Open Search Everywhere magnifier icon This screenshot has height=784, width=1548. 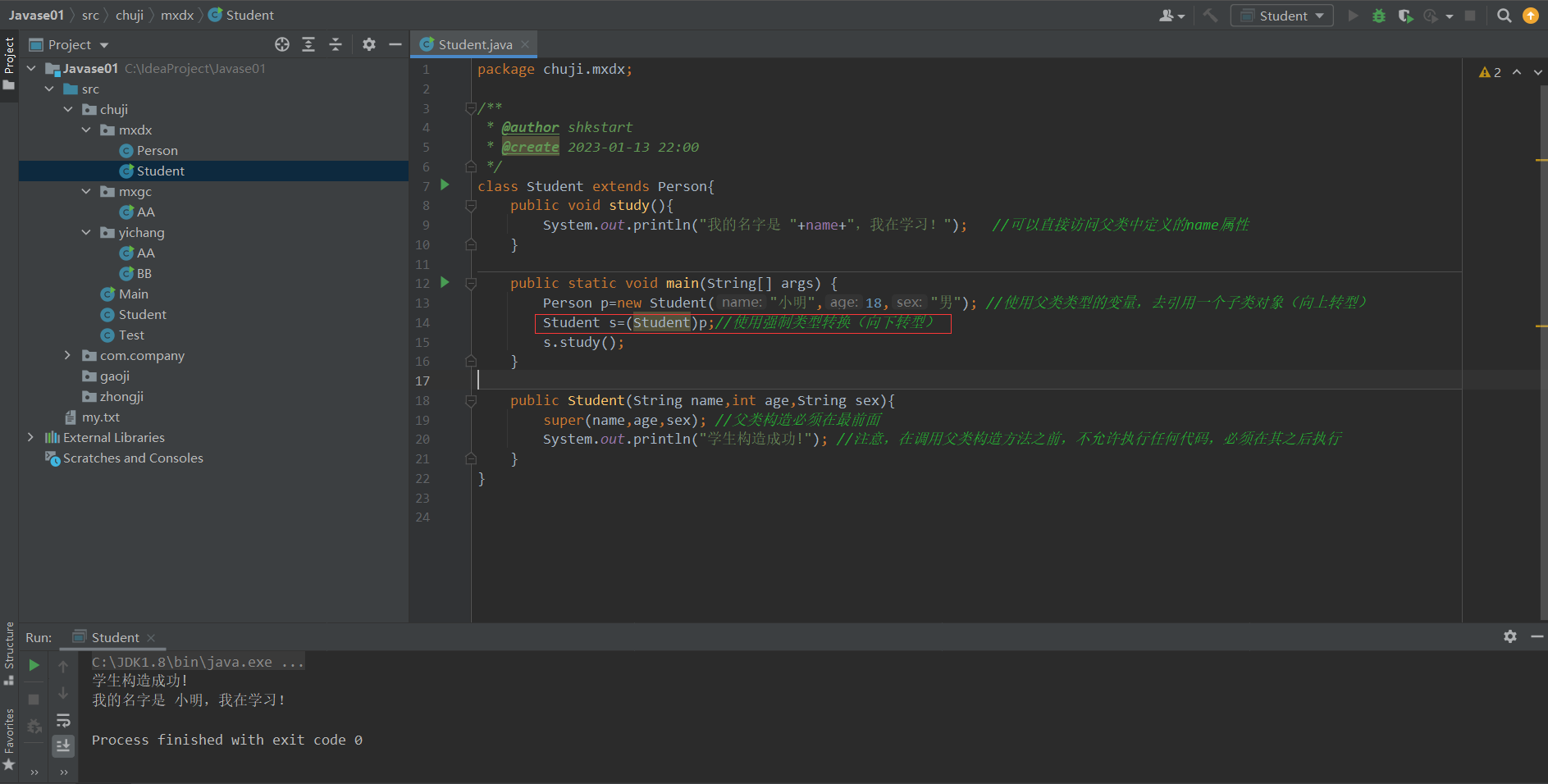click(x=1504, y=16)
